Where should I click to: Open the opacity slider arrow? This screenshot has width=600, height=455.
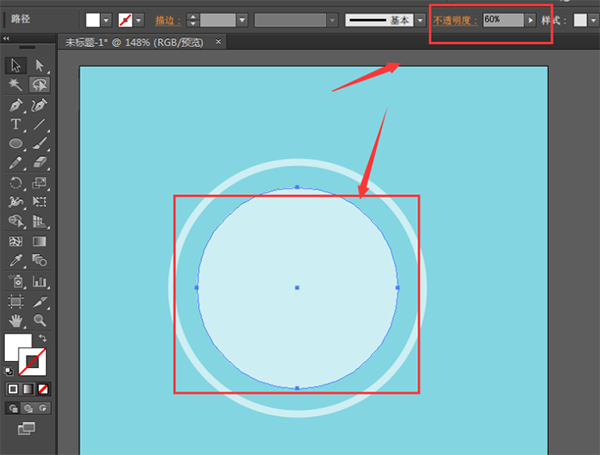click(x=530, y=20)
